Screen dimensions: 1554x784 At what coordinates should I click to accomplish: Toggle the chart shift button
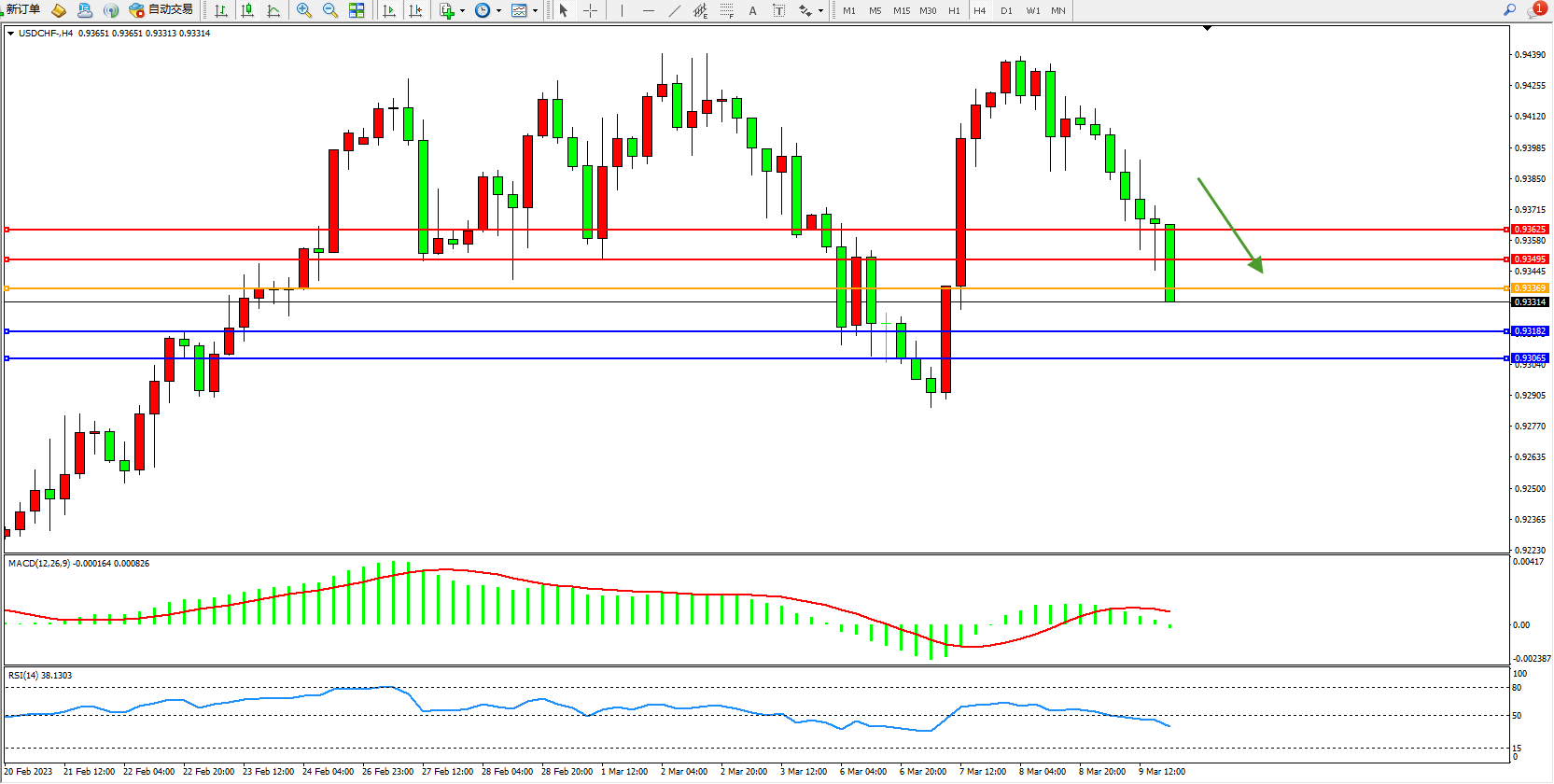[415, 10]
